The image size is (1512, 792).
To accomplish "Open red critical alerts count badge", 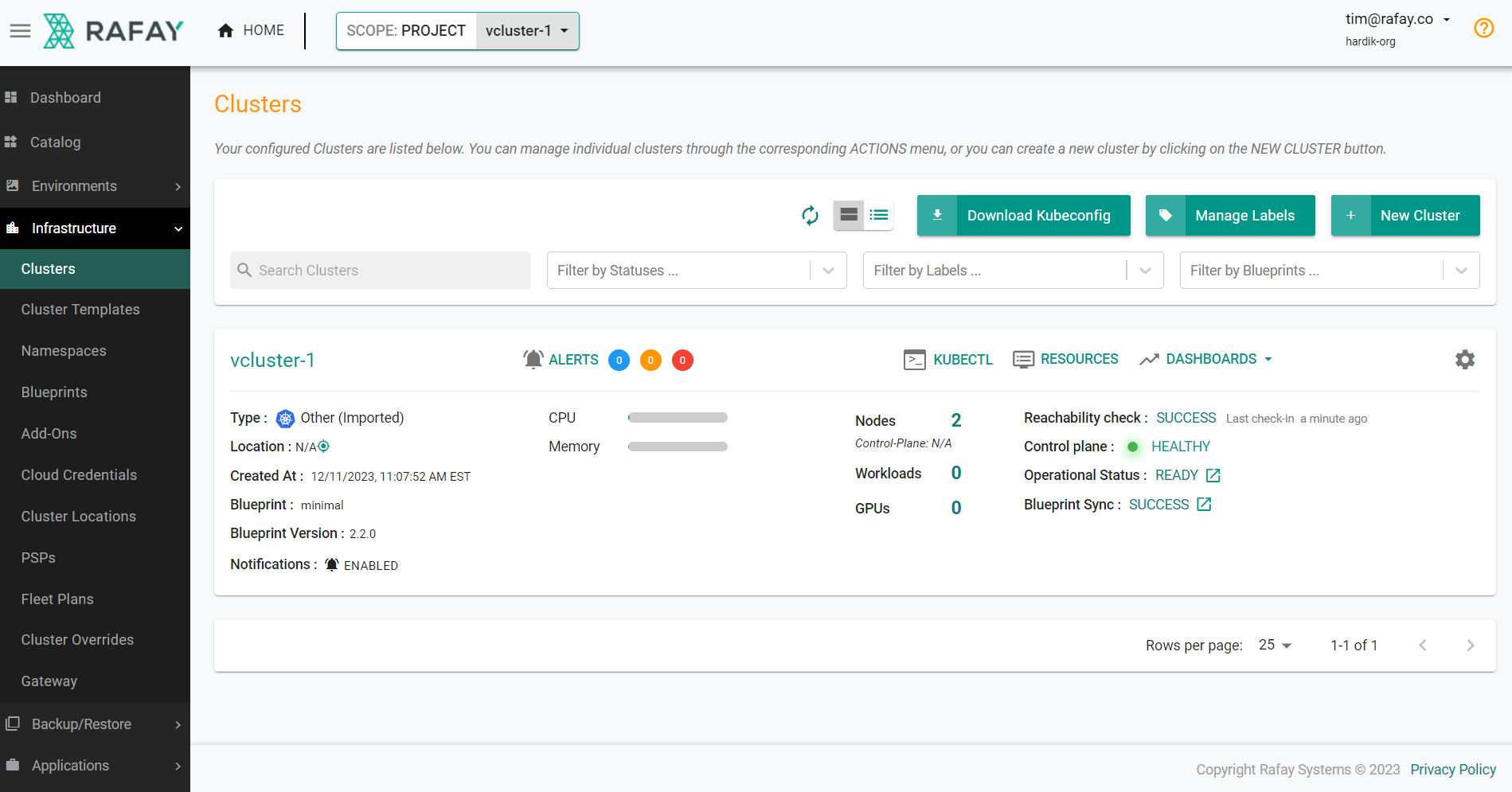I will [x=682, y=360].
